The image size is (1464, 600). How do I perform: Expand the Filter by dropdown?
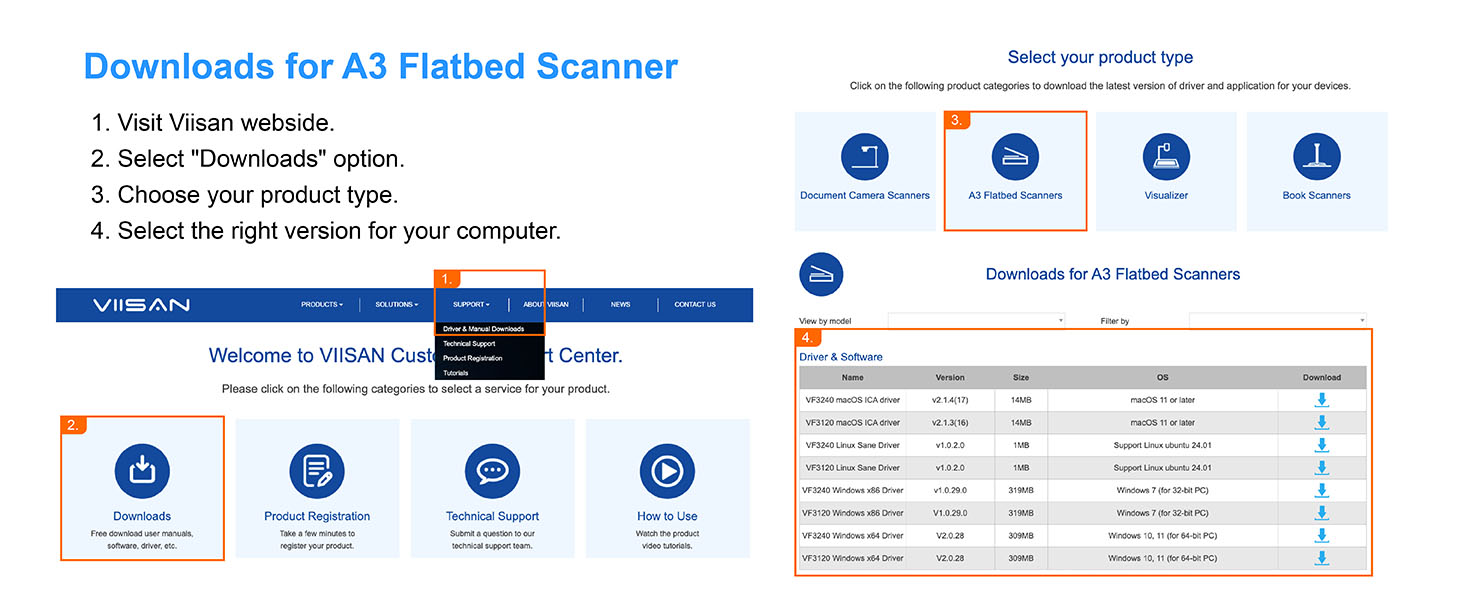(x=1277, y=321)
